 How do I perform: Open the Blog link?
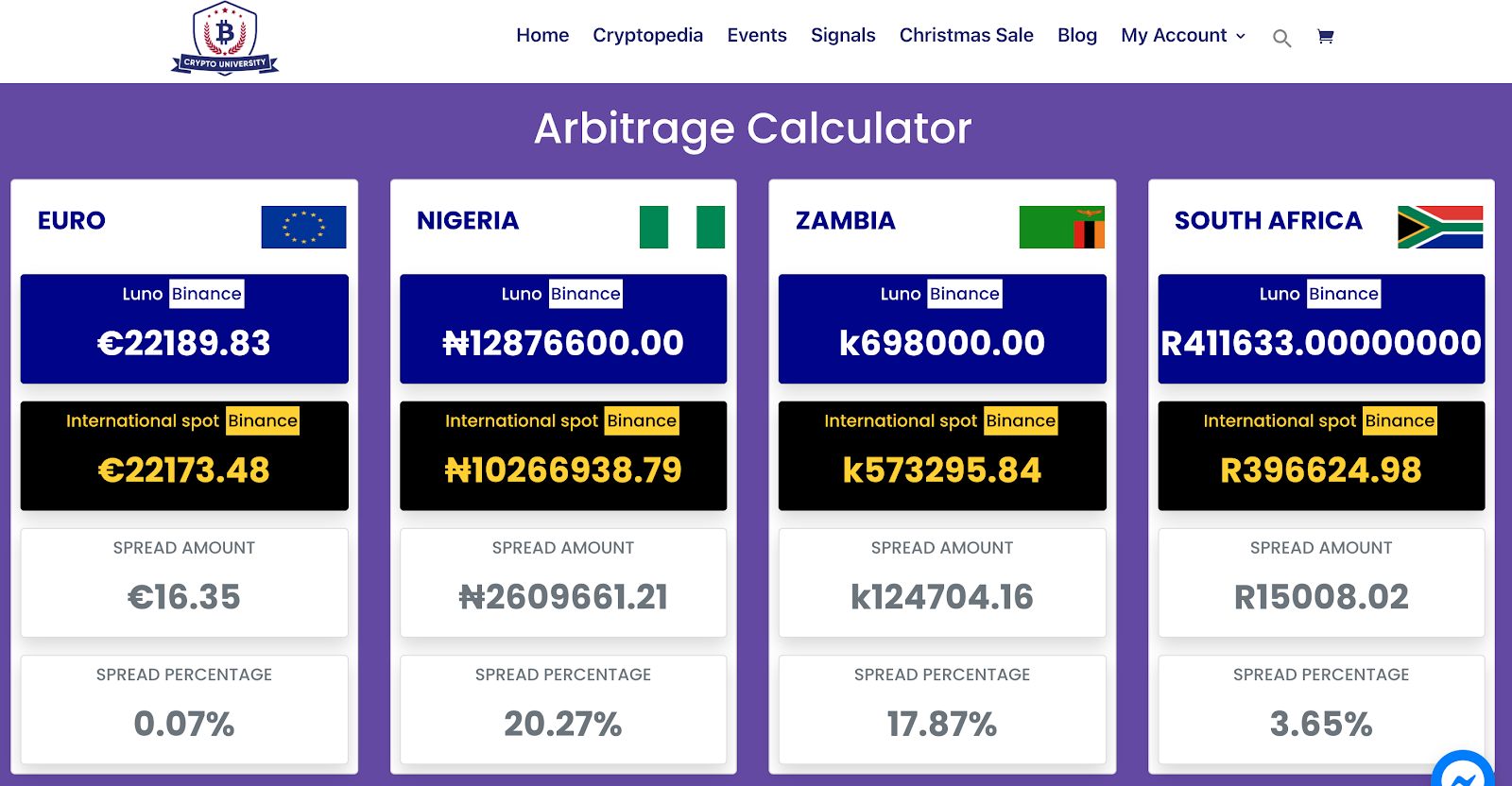tap(1076, 35)
